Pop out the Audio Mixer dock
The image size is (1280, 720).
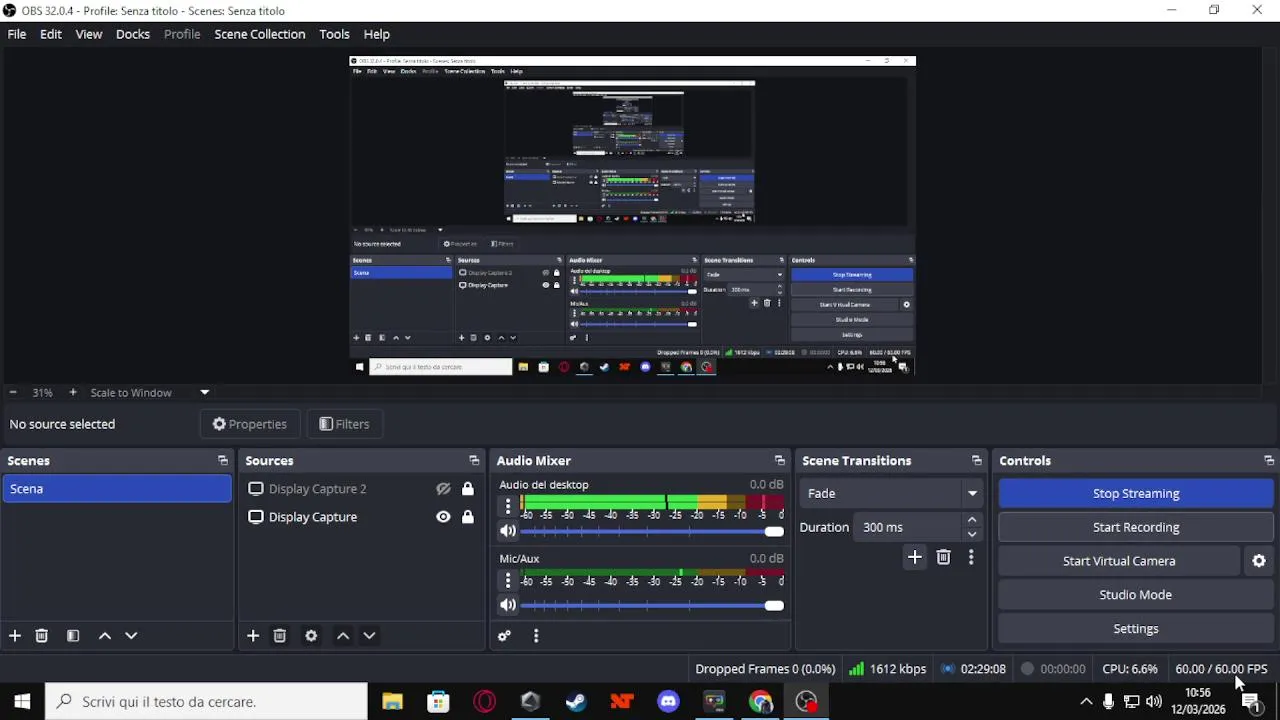(780, 461)
